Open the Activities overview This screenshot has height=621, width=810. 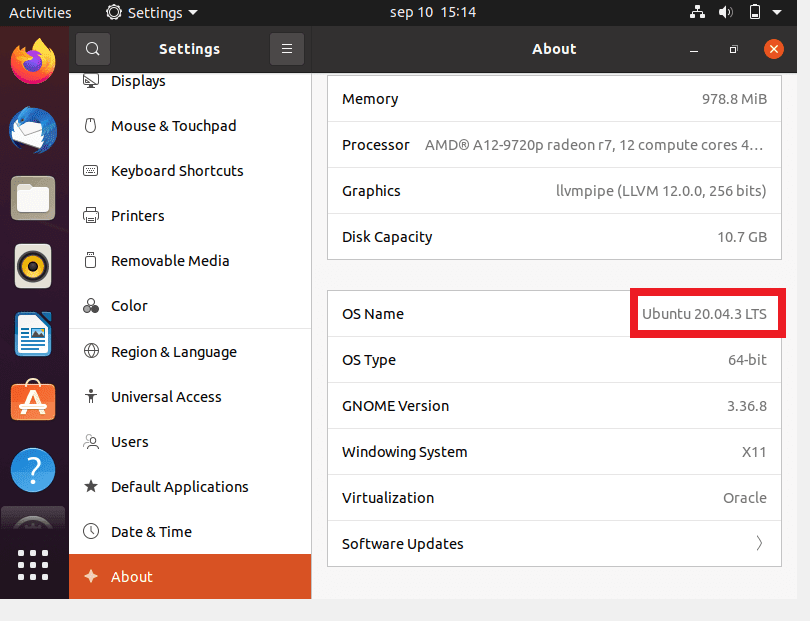(x=40, y=12)
